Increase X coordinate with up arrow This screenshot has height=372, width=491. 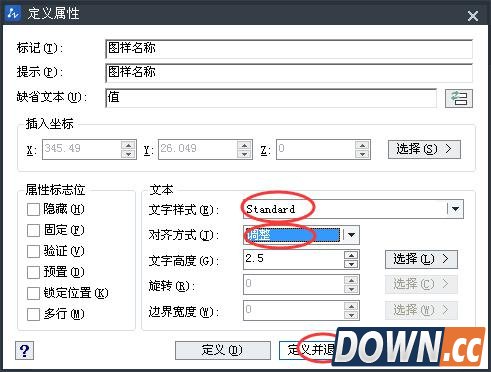(x=128, y=145)
